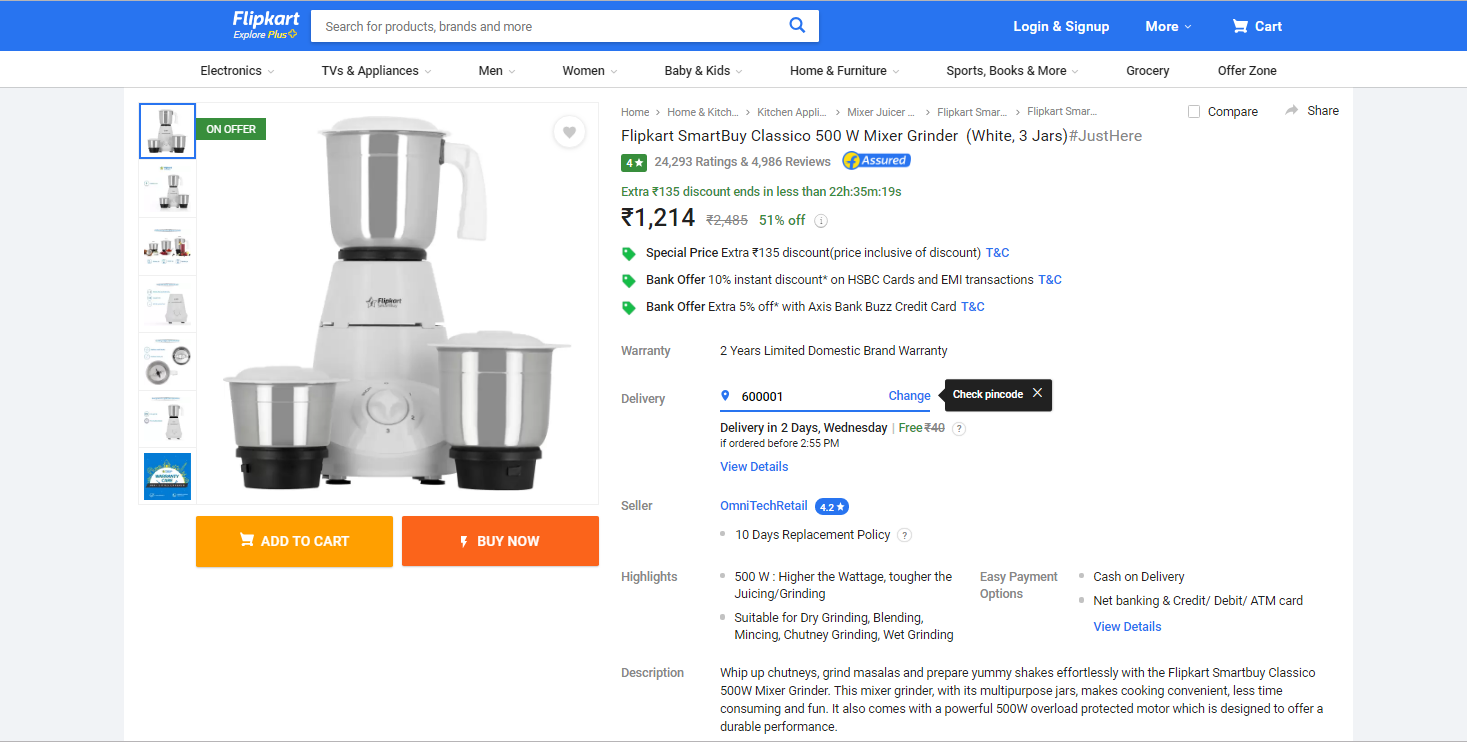Click the Flipkart Assured badge
This screenshot has height=743, width=1467.
pos(876,160)
